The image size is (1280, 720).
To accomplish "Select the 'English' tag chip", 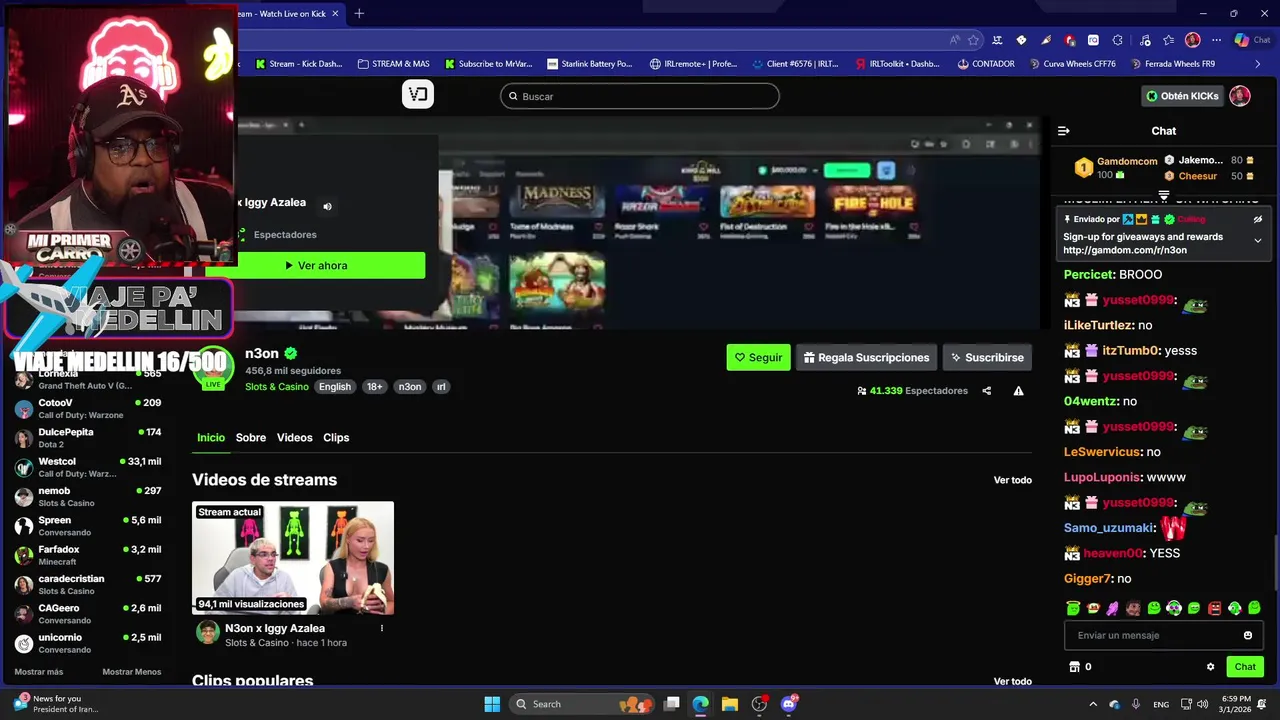I will pos(335,387).
